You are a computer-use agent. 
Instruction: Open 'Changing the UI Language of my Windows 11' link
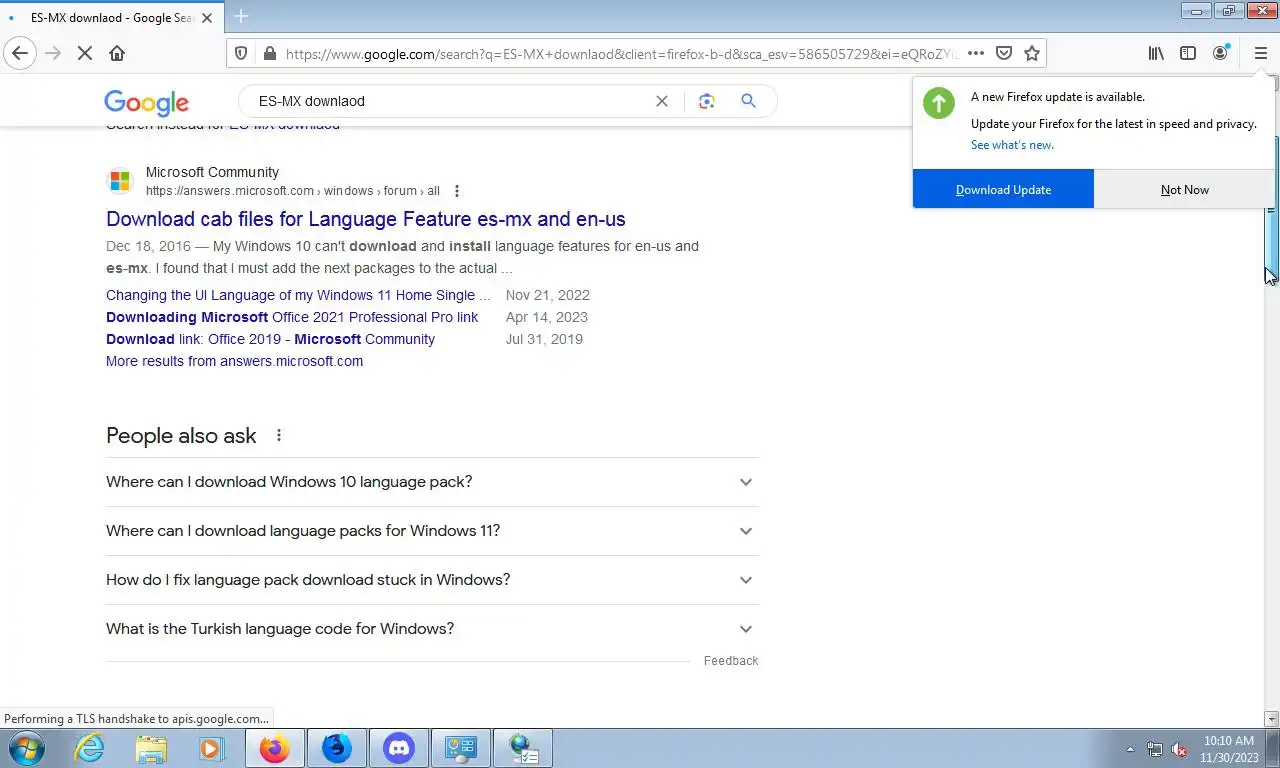pyautogui.click(x=298, y=295)
